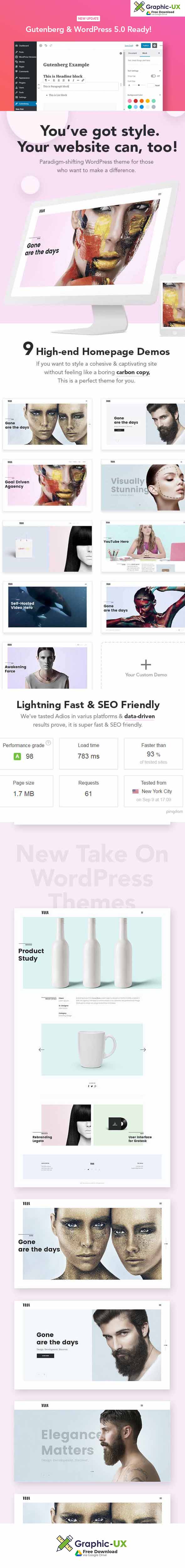Click the plus icon in Your Custom Demo

(x=146, y=664)
